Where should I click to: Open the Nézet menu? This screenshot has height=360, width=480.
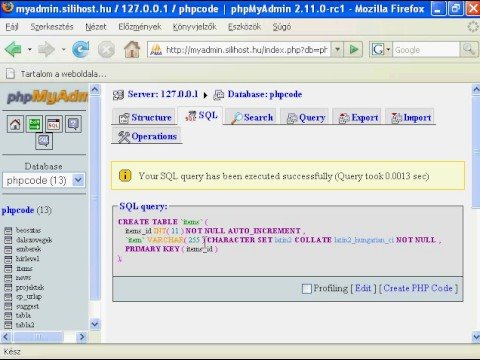[x=96, y=27]
